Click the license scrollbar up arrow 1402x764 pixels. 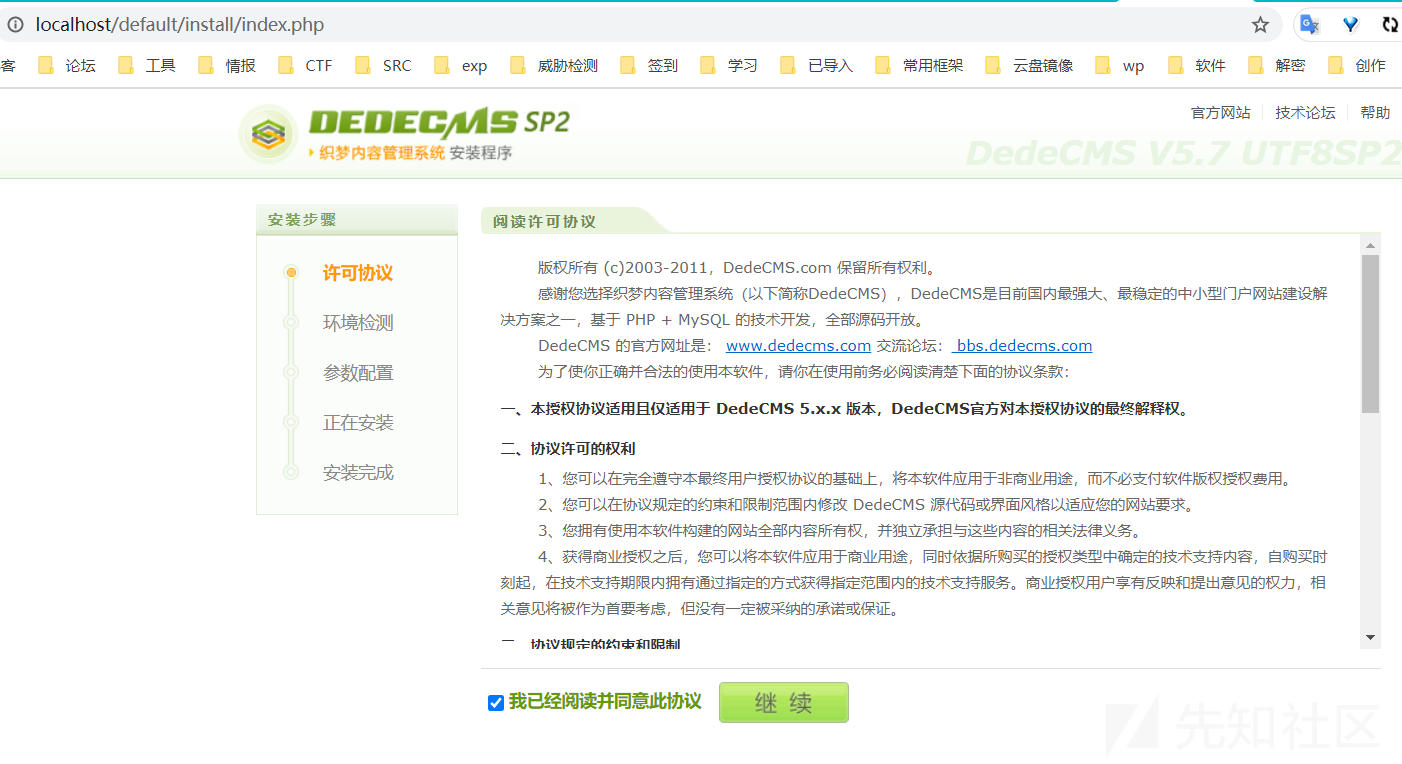click(1370, 244)
